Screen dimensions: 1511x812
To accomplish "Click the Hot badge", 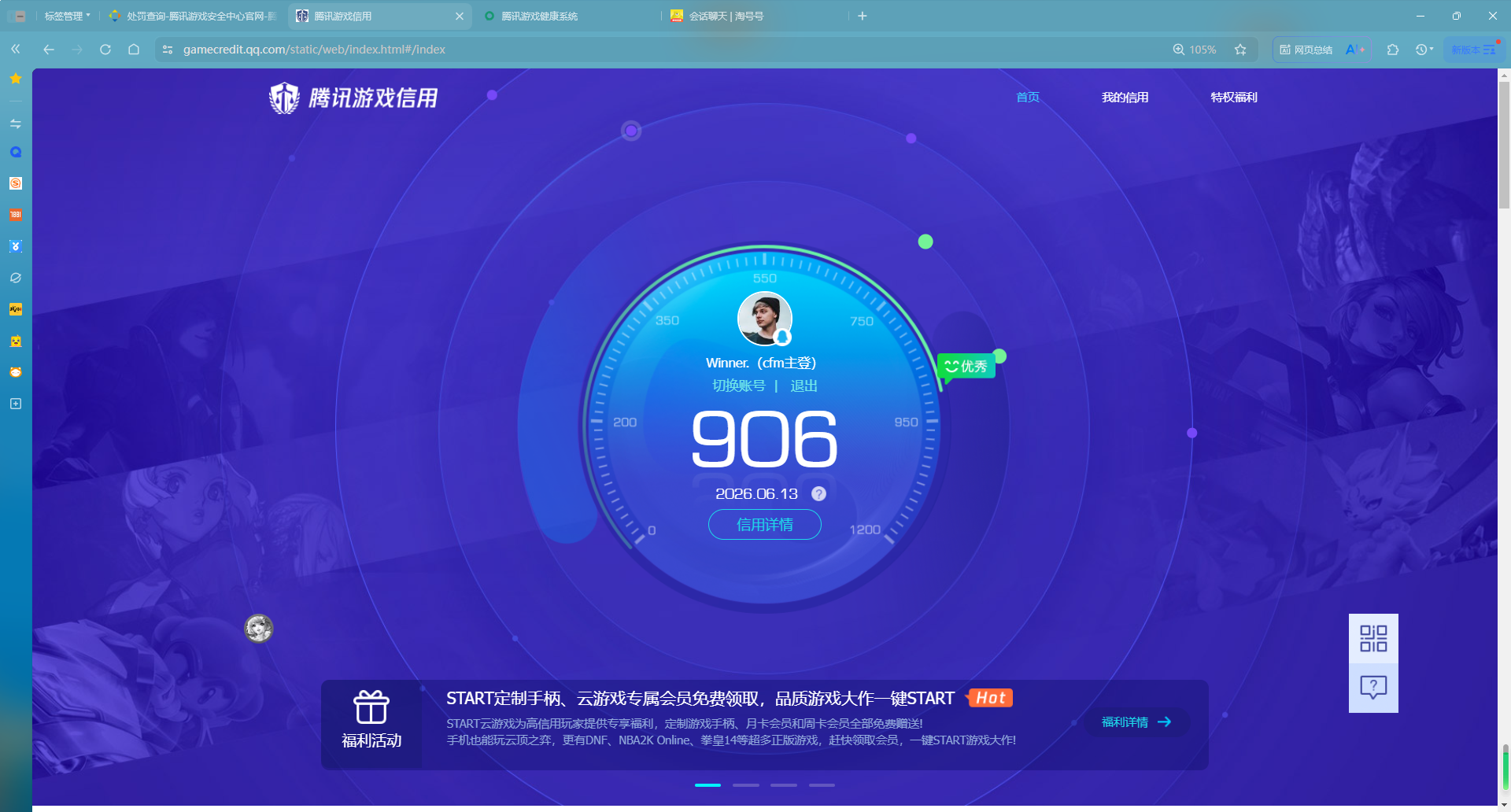I will [991, 698].
